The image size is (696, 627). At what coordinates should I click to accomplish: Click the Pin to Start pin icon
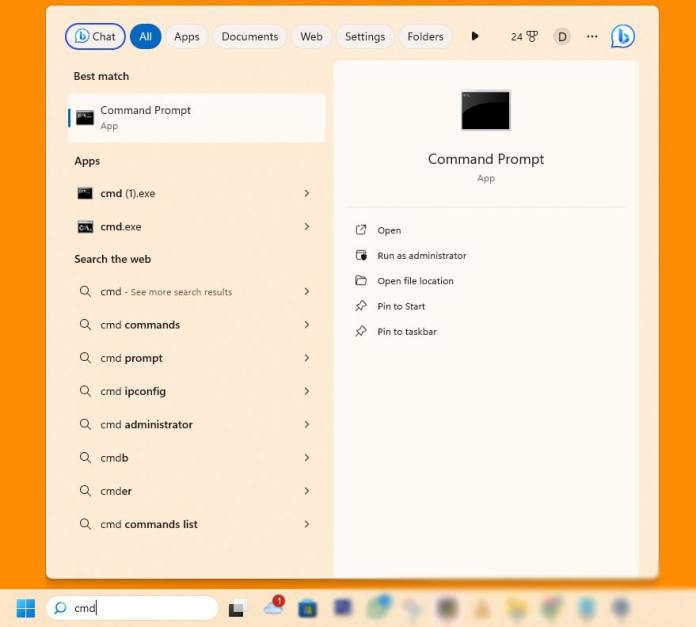(x=361, y=306)
